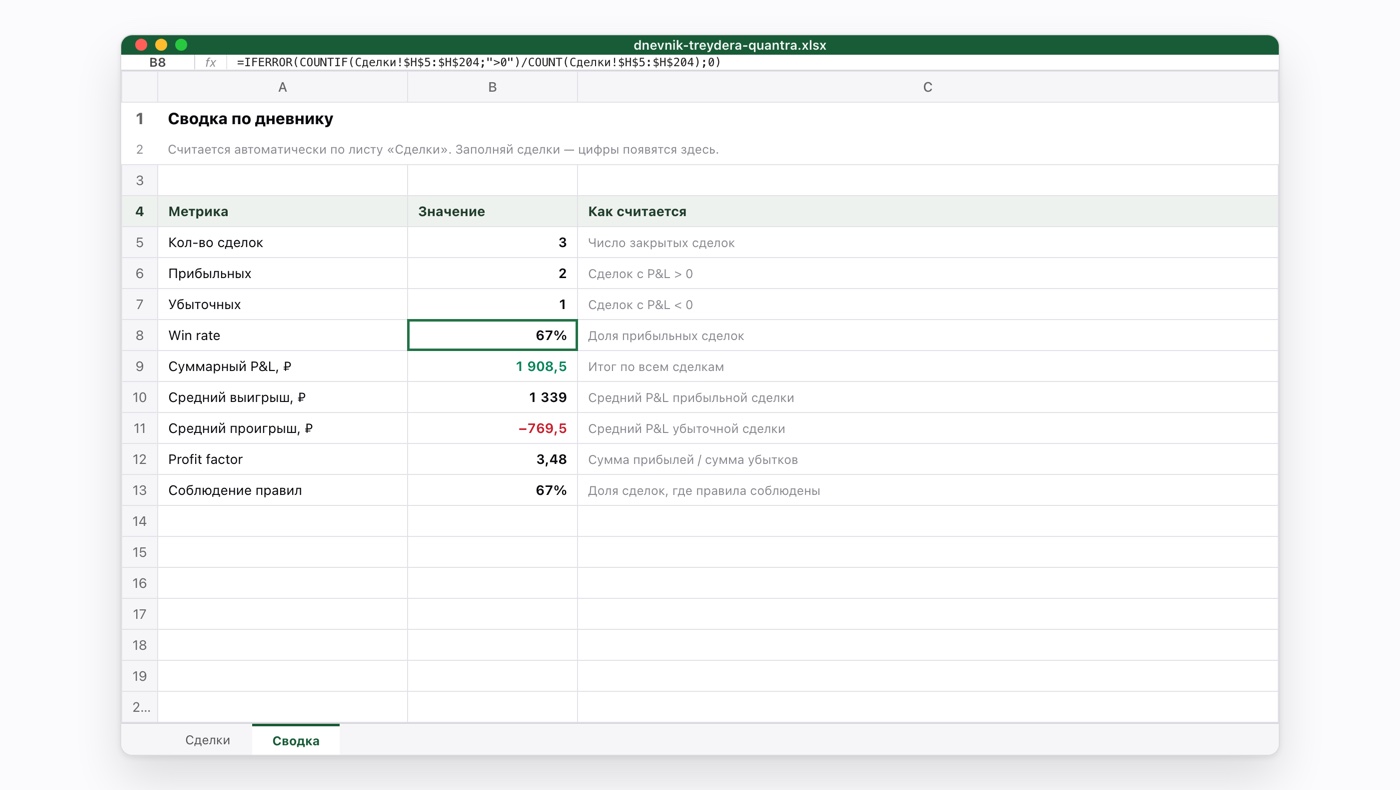Select row 16 header

coord(140,583)
